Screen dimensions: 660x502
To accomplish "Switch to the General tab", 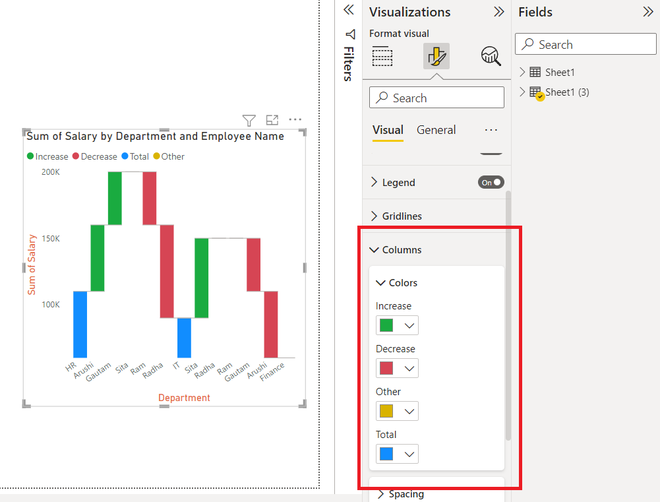I will pos(436,130).
